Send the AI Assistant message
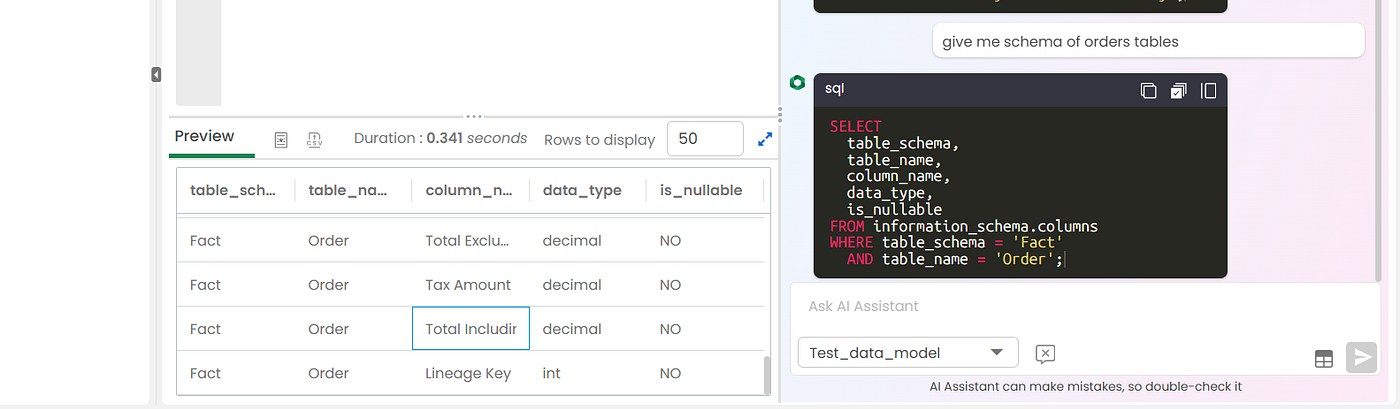Viewport: 1400px width, 409px height. [x=1361, y=357]
